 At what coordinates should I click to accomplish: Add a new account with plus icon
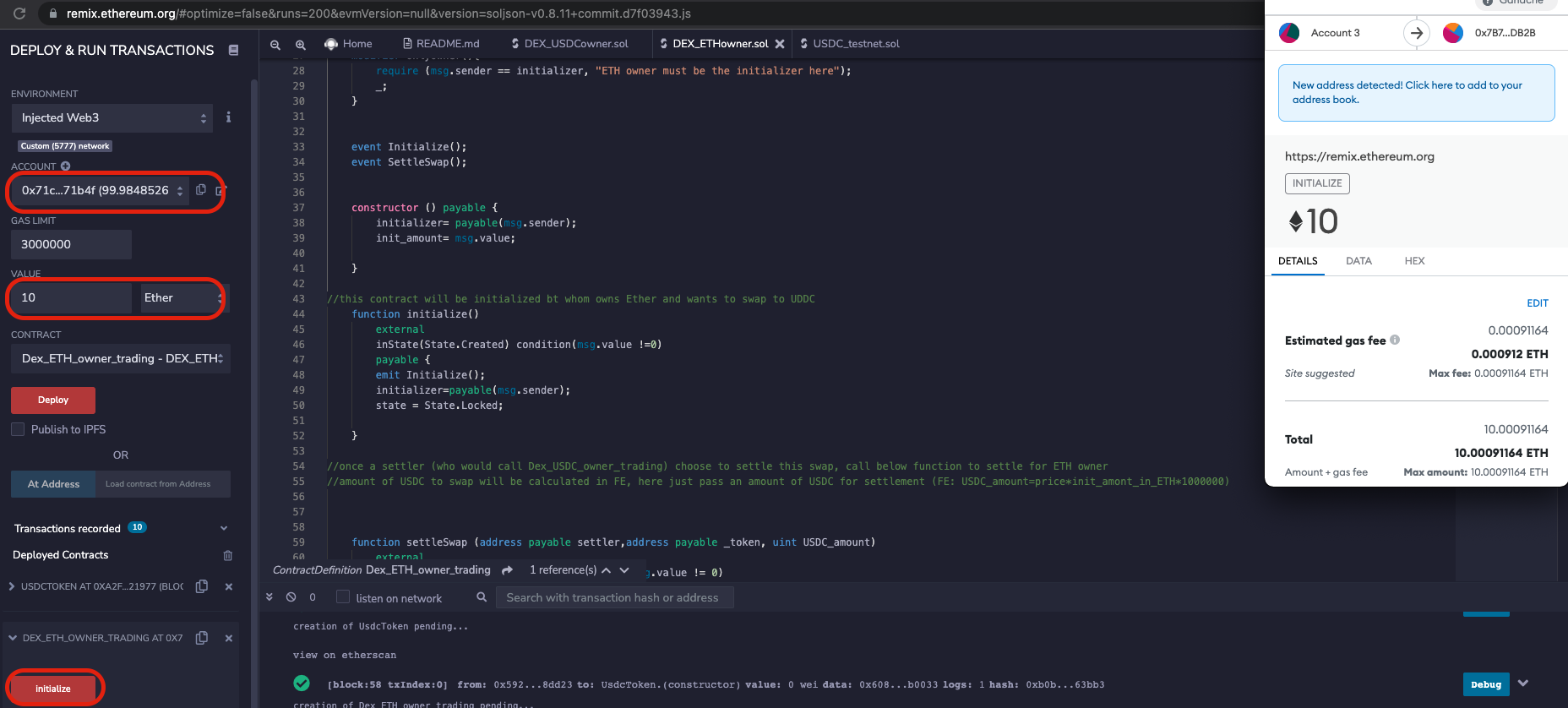65,166
